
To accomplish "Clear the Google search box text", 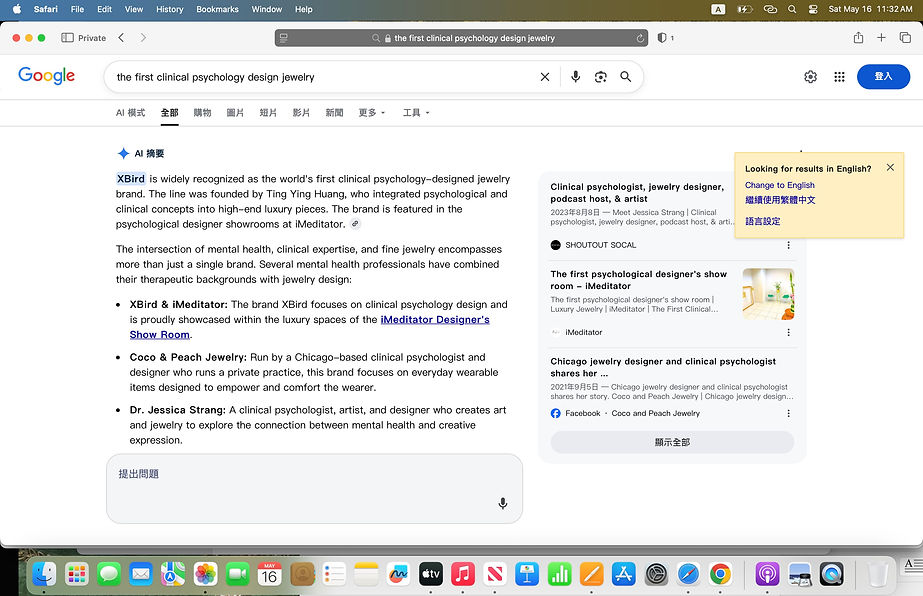I will [545, 77].
